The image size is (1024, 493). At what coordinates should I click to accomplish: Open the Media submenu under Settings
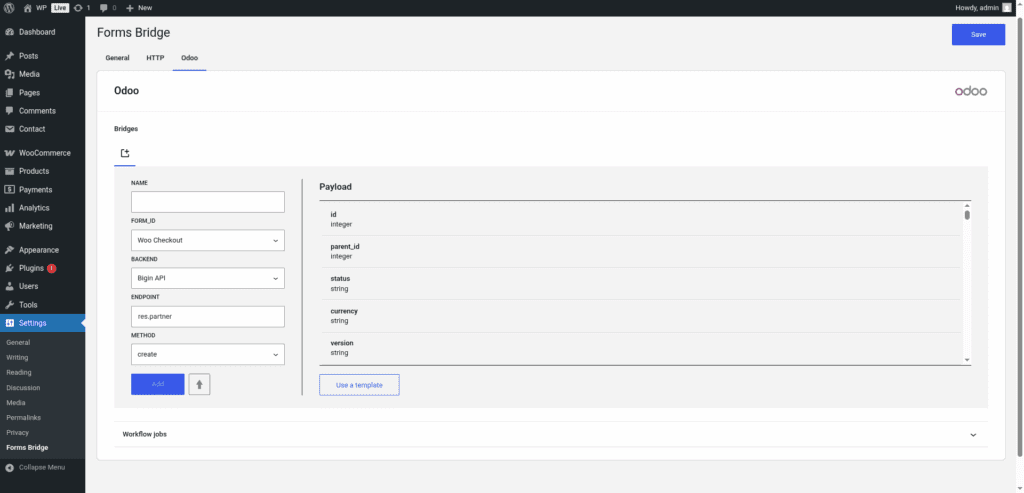16,403
